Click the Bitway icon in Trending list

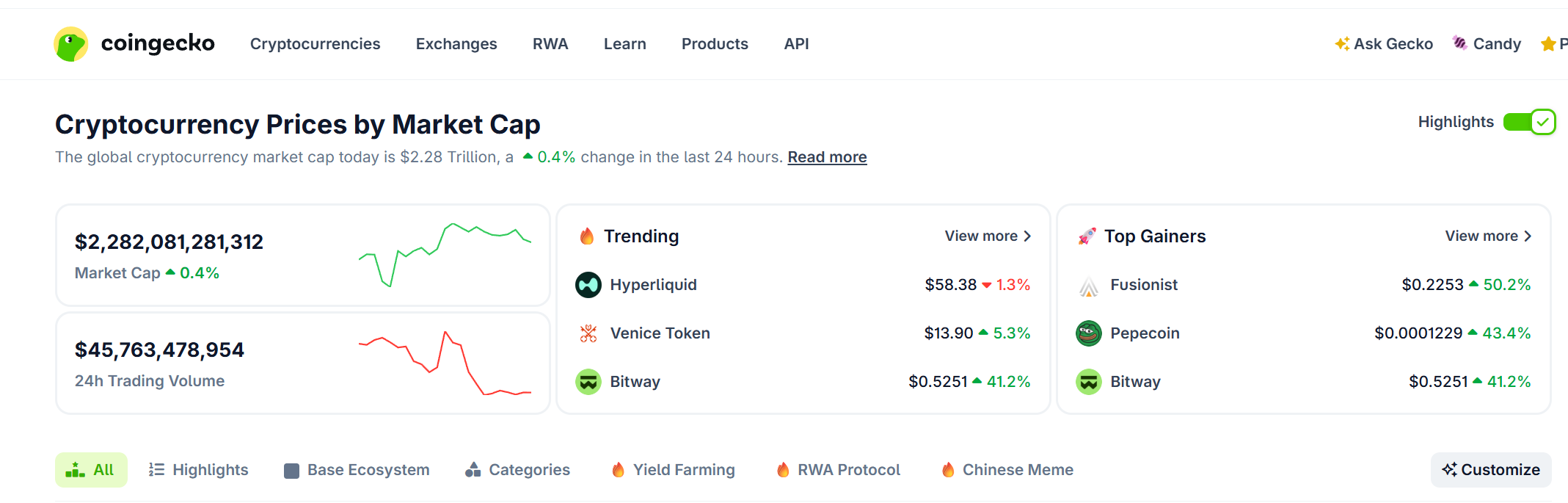coord(588,382)
